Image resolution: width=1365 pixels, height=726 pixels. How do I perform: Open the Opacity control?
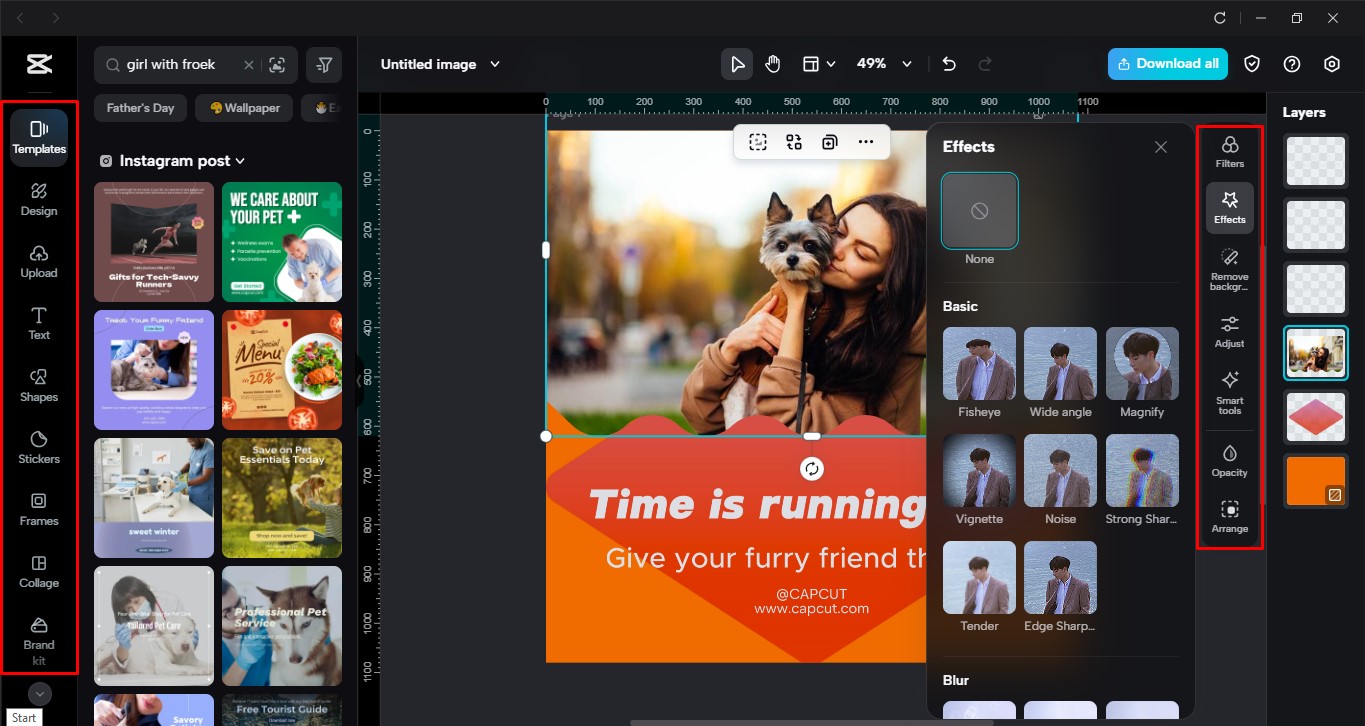pos(1230,461)
